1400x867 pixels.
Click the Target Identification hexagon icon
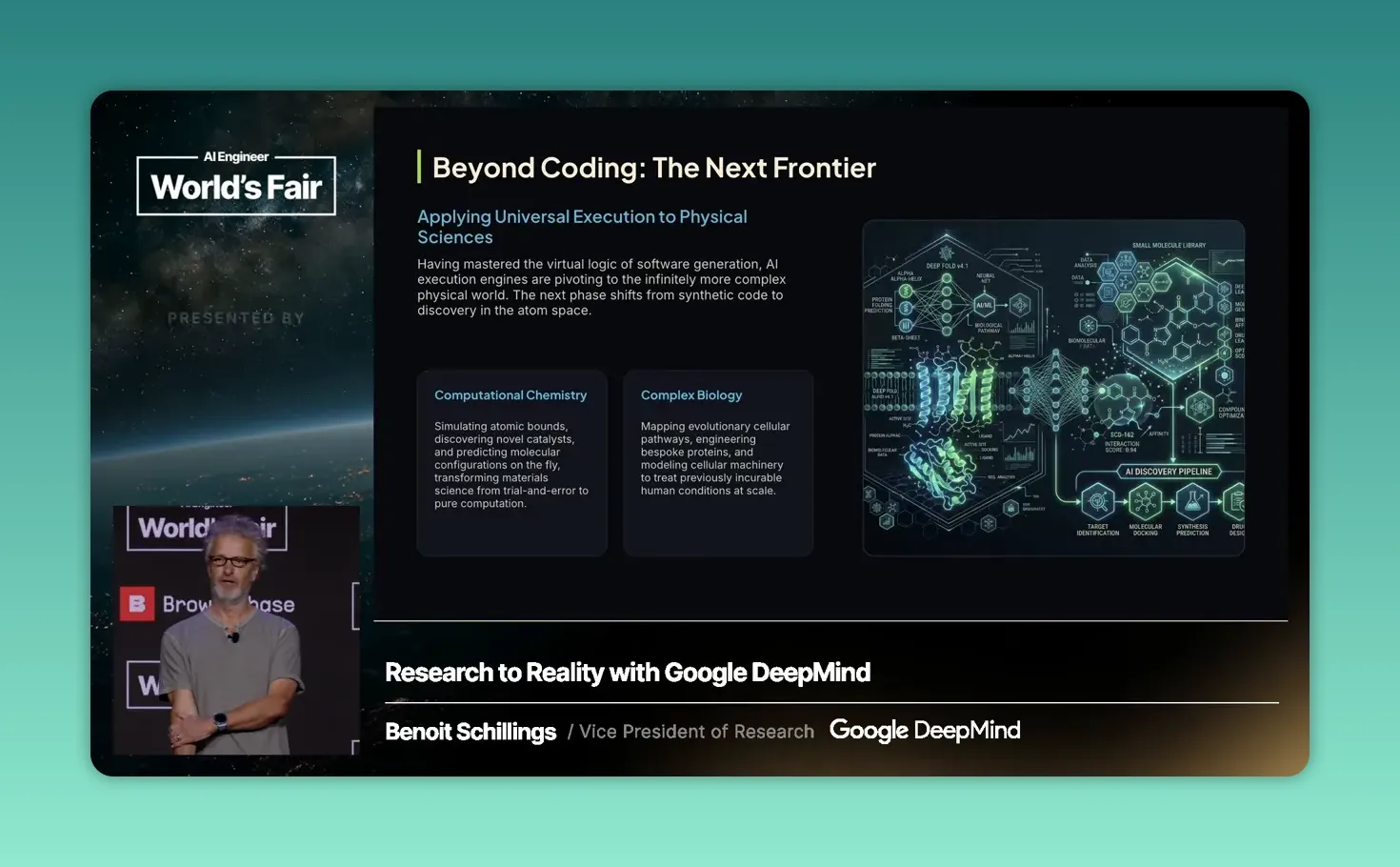1097,502
